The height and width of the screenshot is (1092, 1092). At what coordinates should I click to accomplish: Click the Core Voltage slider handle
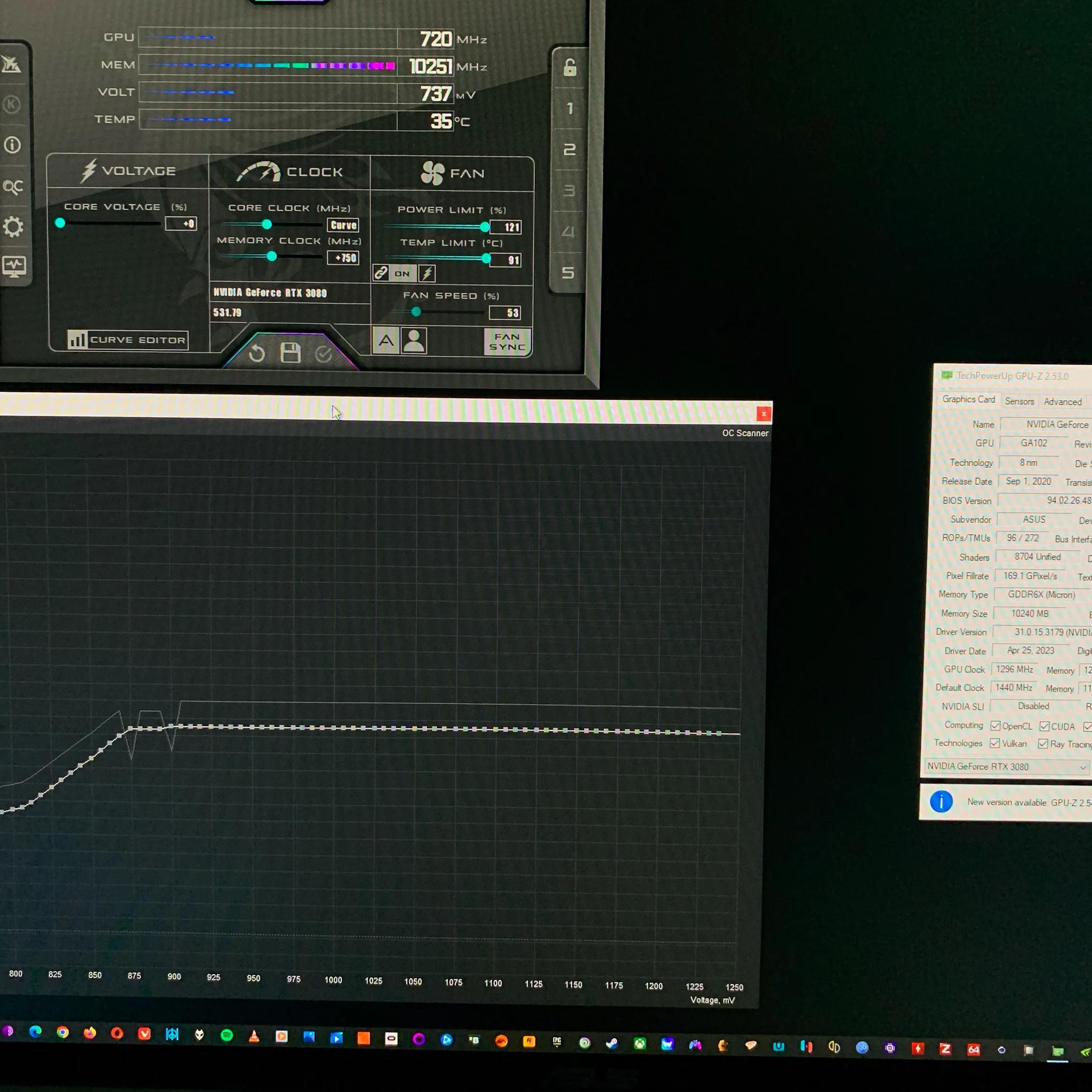tap(60, 223)
